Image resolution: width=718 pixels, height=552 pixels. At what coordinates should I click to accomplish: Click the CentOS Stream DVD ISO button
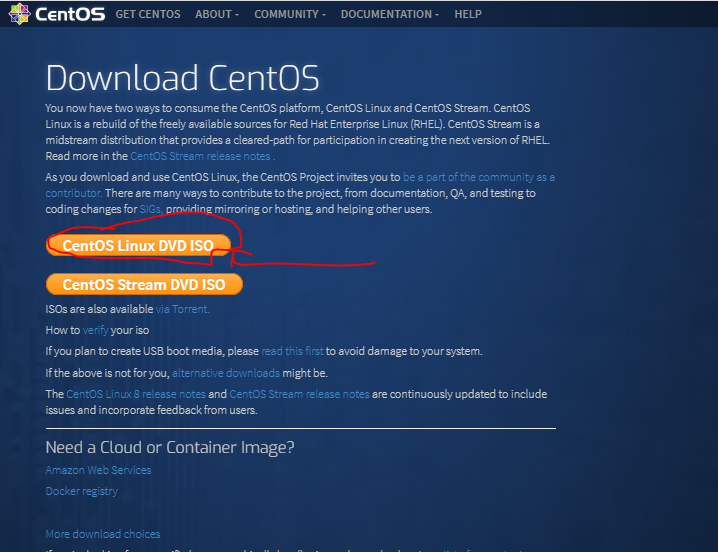click(144, 284)
